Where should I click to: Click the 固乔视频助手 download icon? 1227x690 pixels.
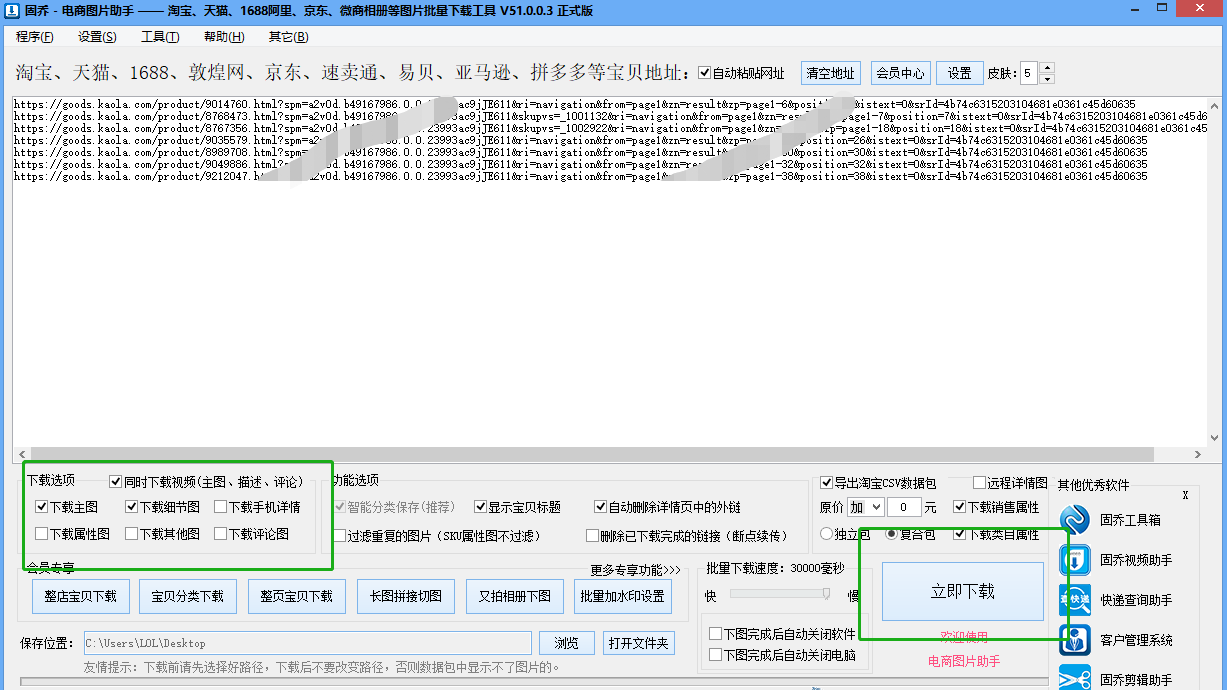pos(1075,560)
